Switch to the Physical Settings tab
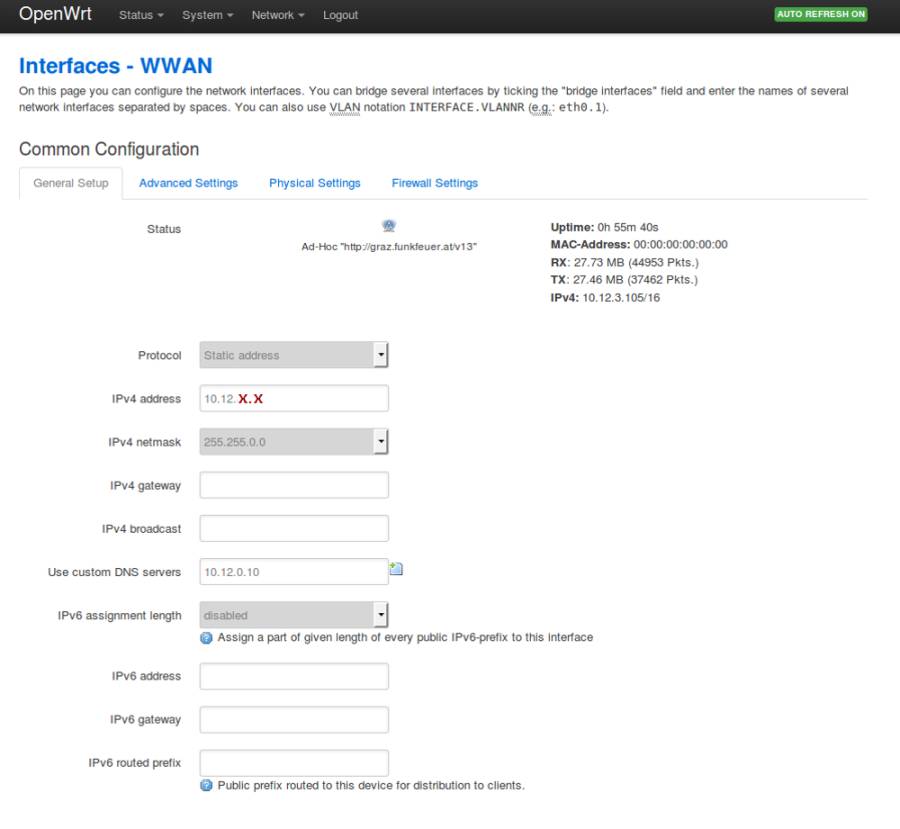This screenshot has width=900, height=829. 315,183
